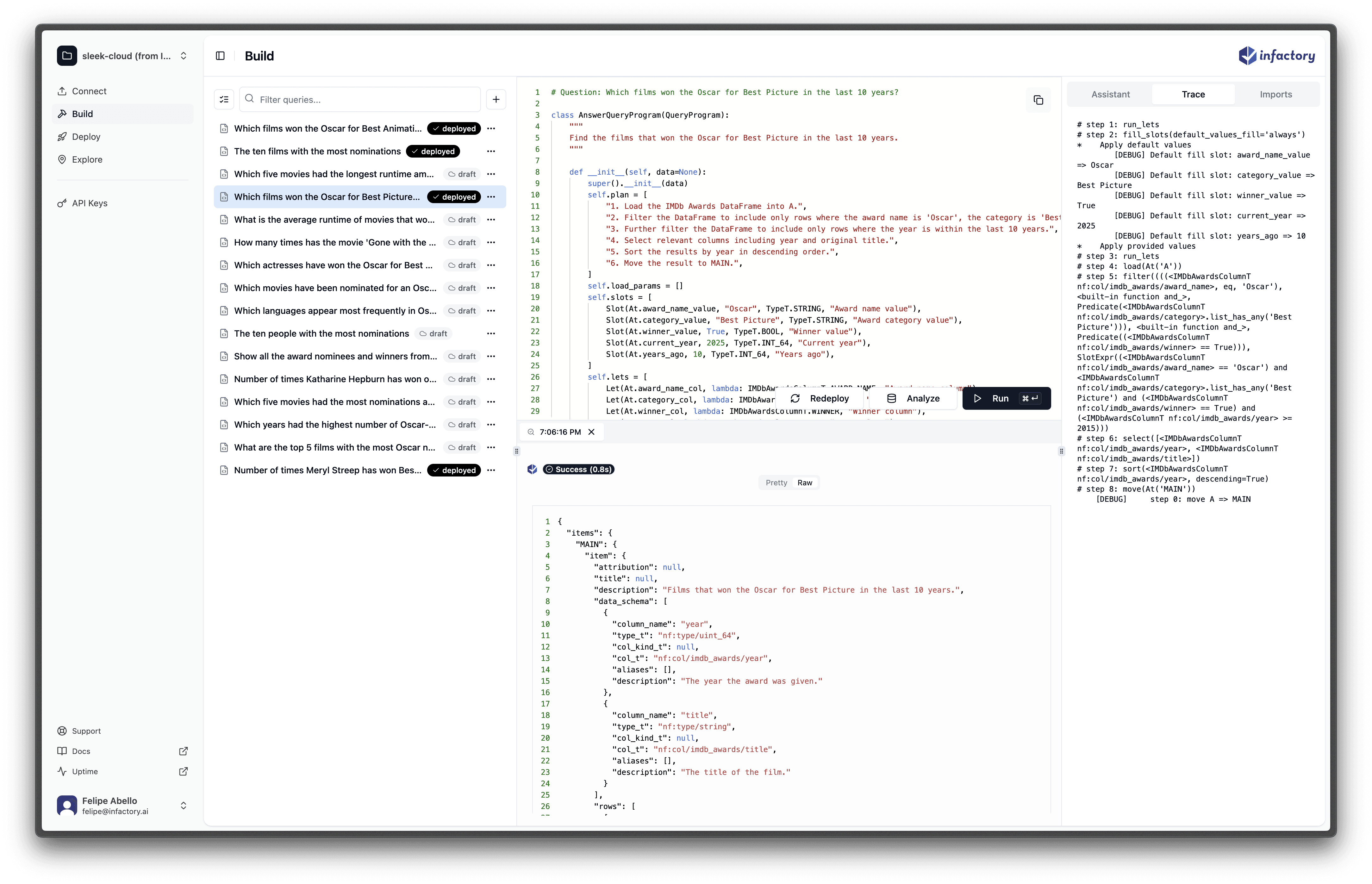
Task: Go to Deploy in the sidebar
Action: 122,137
